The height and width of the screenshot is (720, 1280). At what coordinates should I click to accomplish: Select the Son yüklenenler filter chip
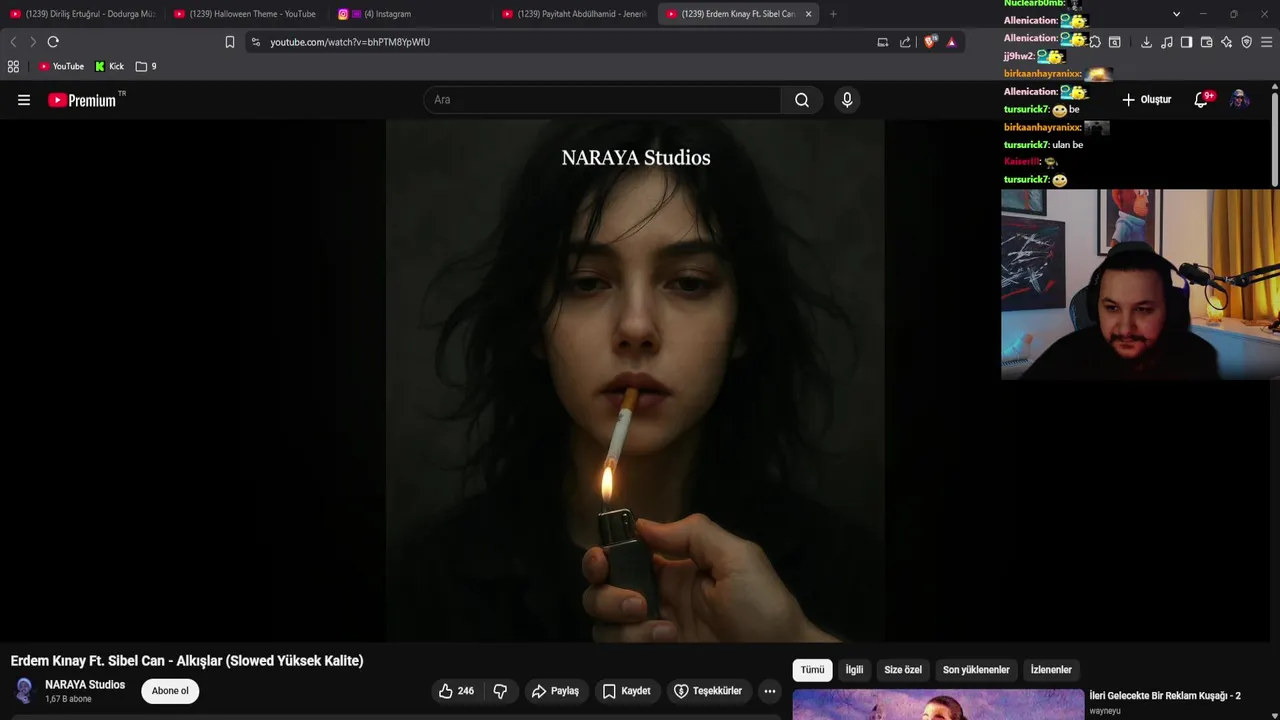pos(976,670)
